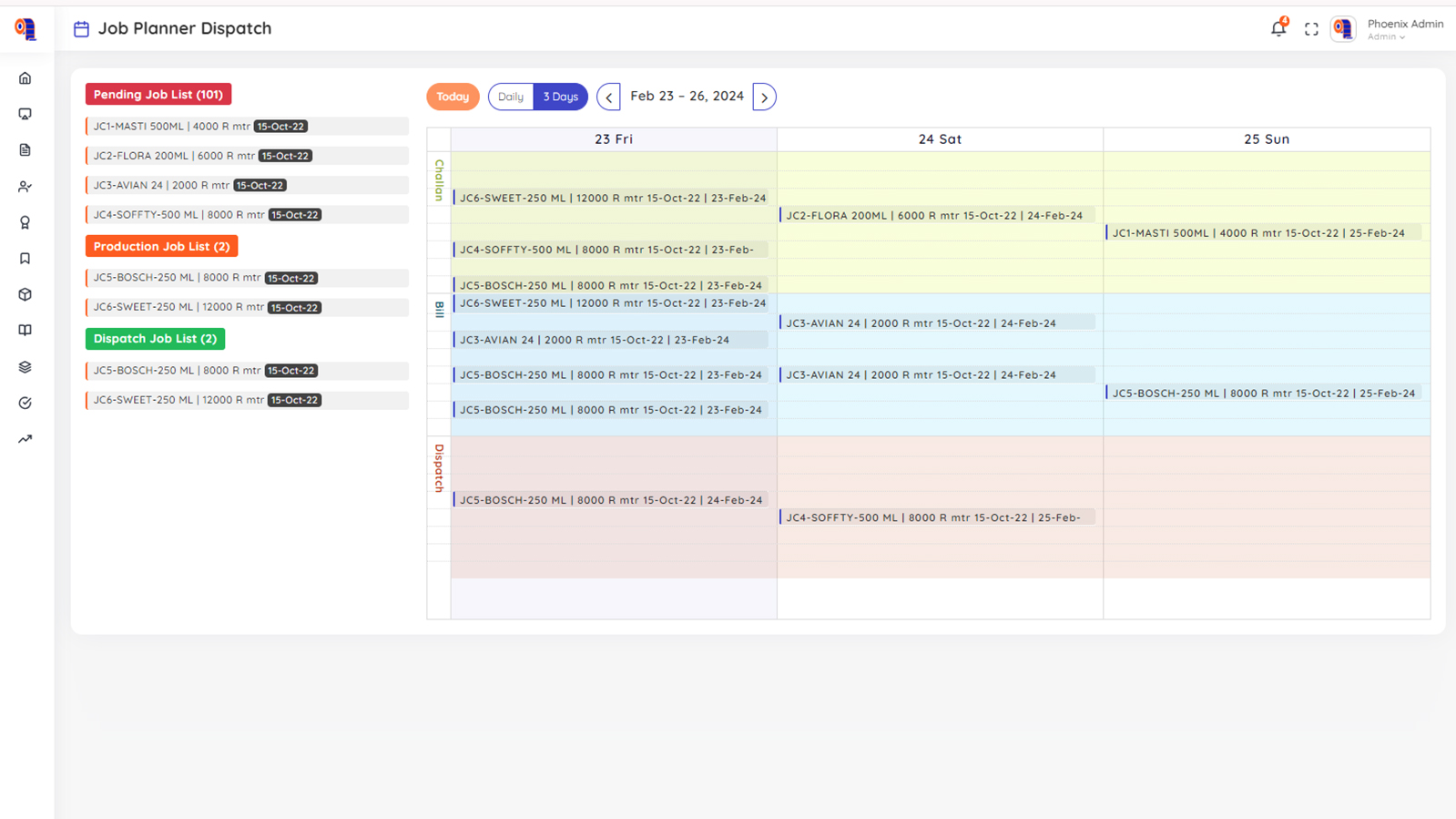This screenshot has height=819, width=1456.
Task: Click the stacked layers sidebar icon
Action: point(25,367)
